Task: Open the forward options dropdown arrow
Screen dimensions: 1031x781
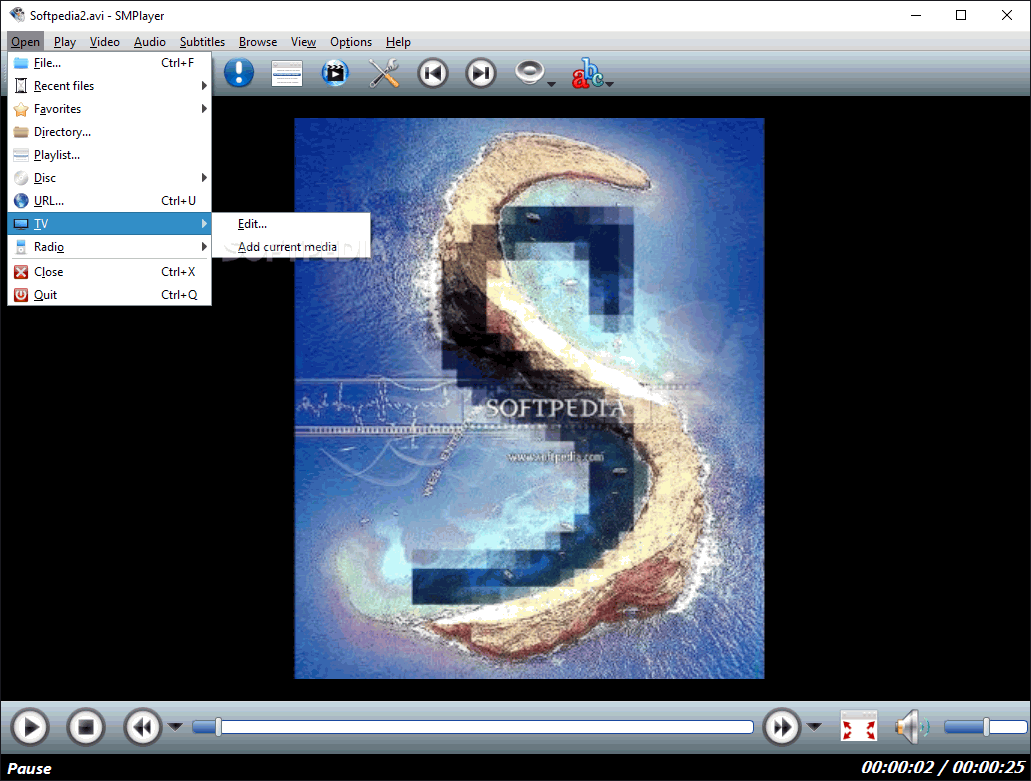Action: pos(814,727)
